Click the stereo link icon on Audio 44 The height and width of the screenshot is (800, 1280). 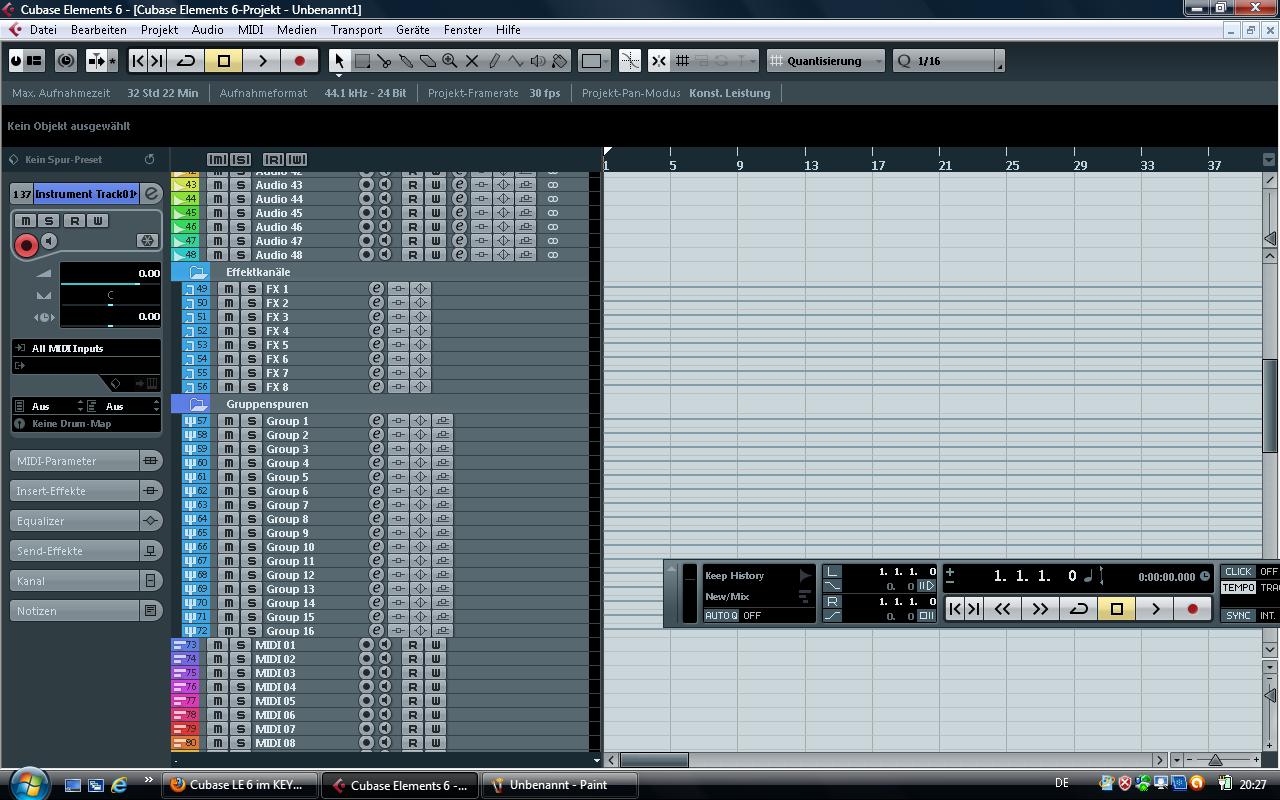tap(552, 199)
